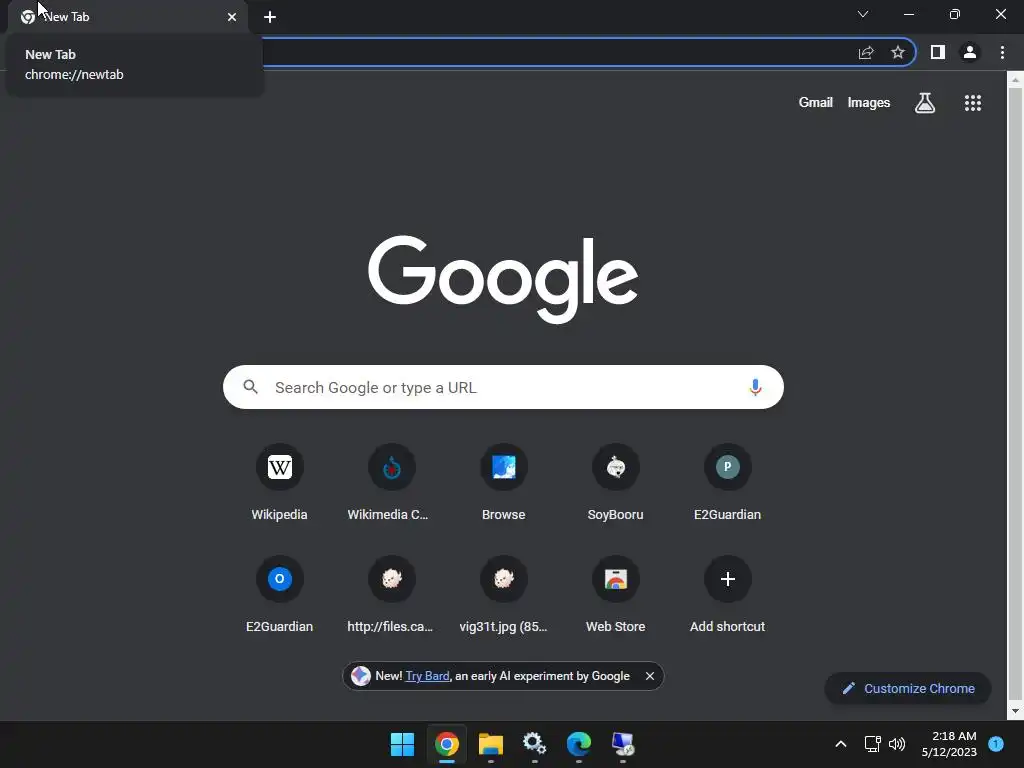Show hidden system tray icons
Viewport: 1024px width, 768px height.
point(841,744)
